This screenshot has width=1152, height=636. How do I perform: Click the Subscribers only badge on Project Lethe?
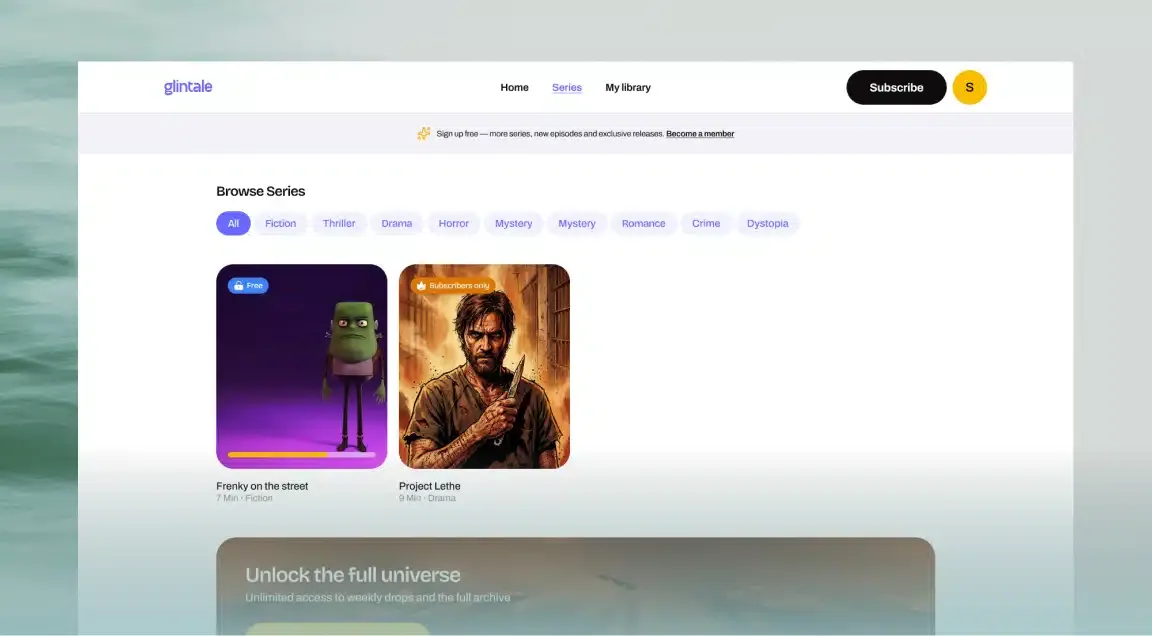click(x=453, y=286)
